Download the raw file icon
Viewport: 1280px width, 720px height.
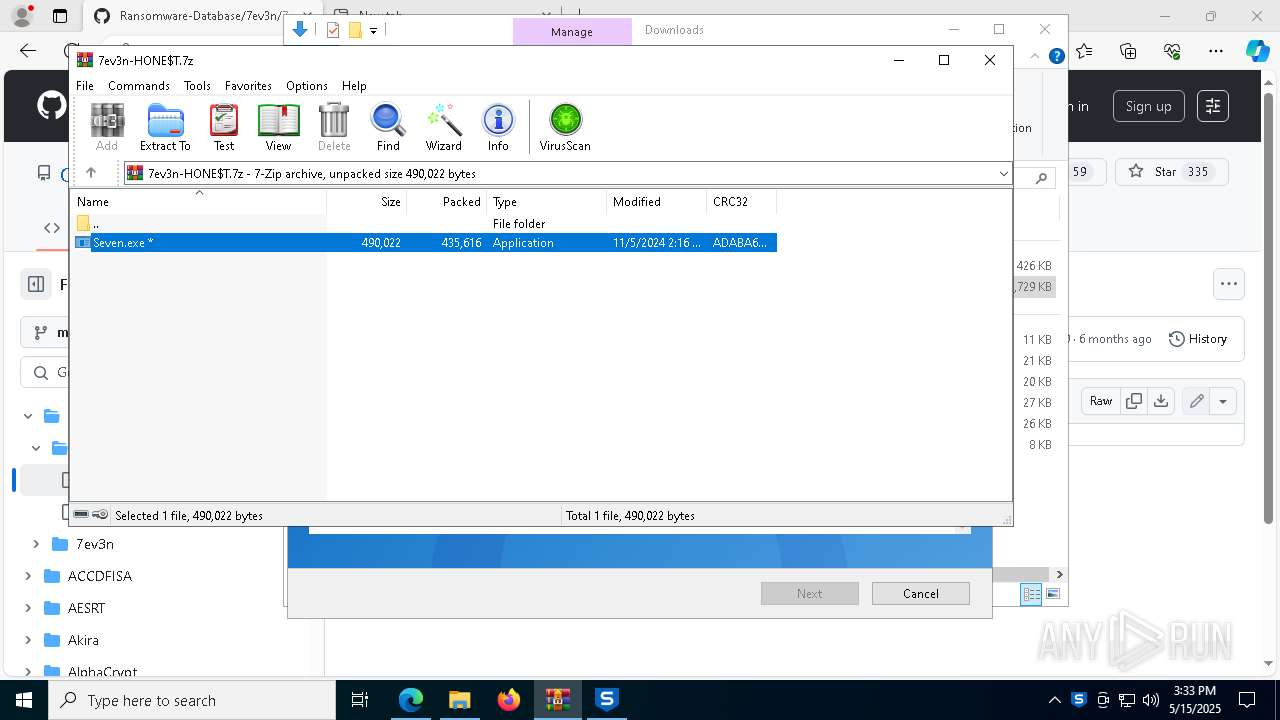tap(1161, 401)
